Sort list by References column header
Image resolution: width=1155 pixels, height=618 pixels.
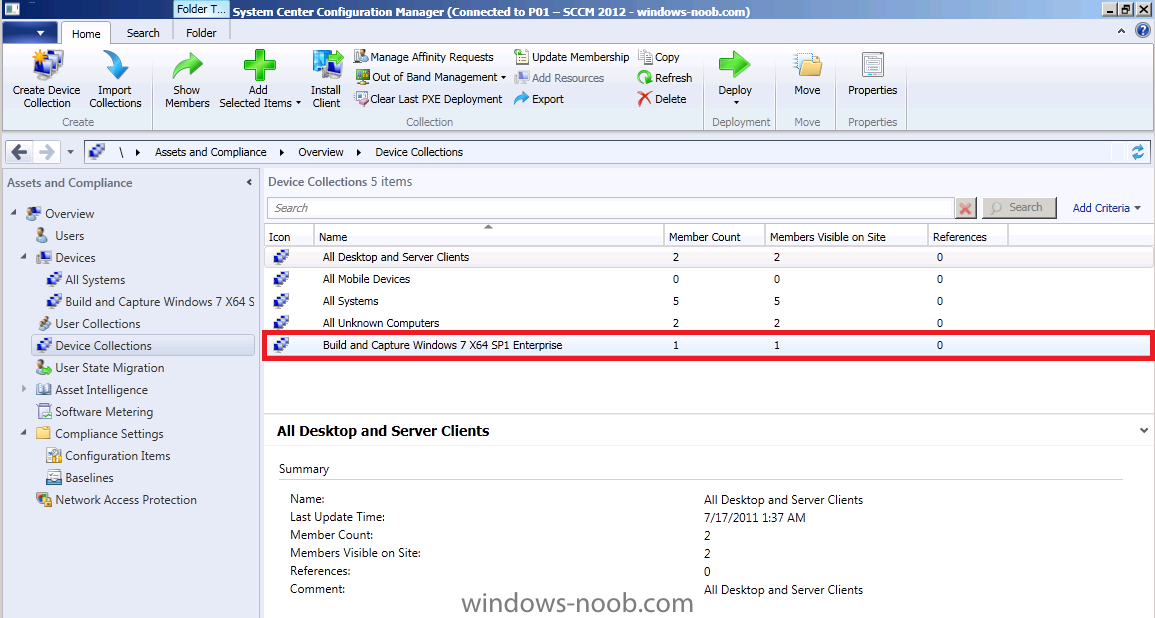[967, 236]
